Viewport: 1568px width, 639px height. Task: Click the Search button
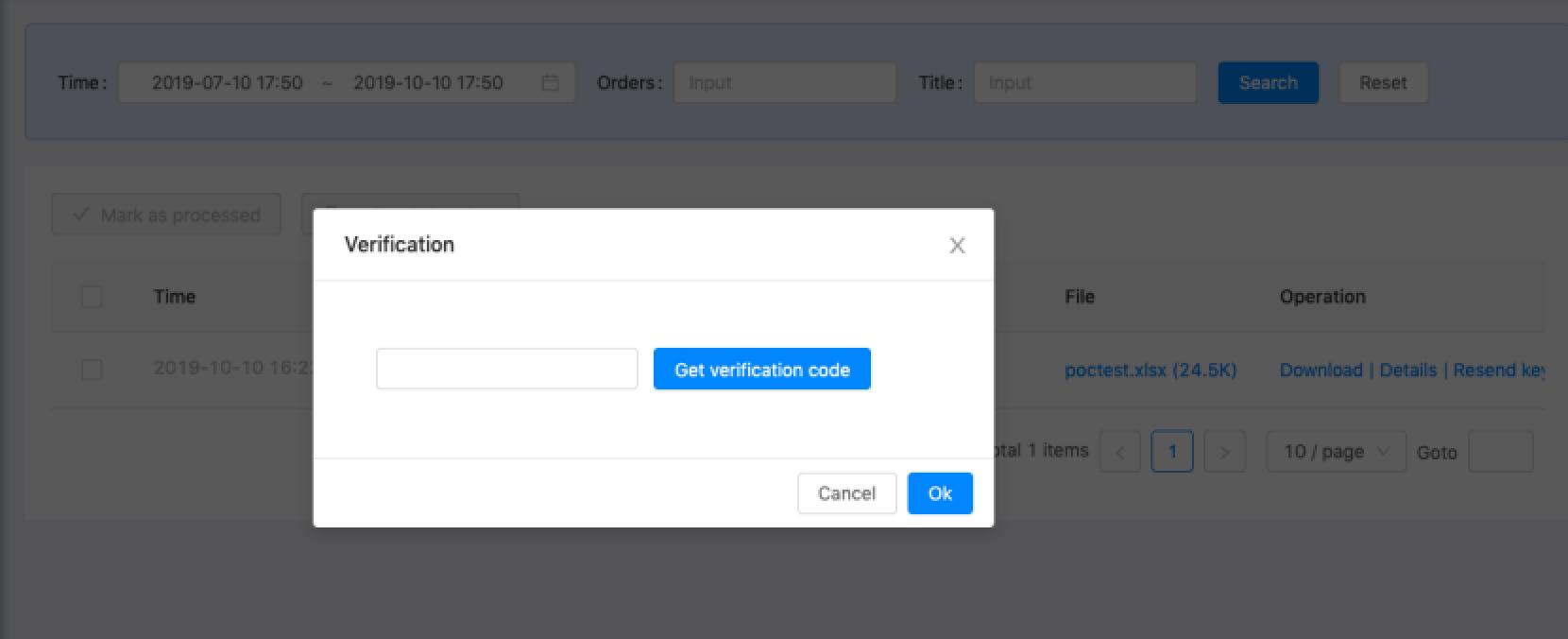point(1268,83)
